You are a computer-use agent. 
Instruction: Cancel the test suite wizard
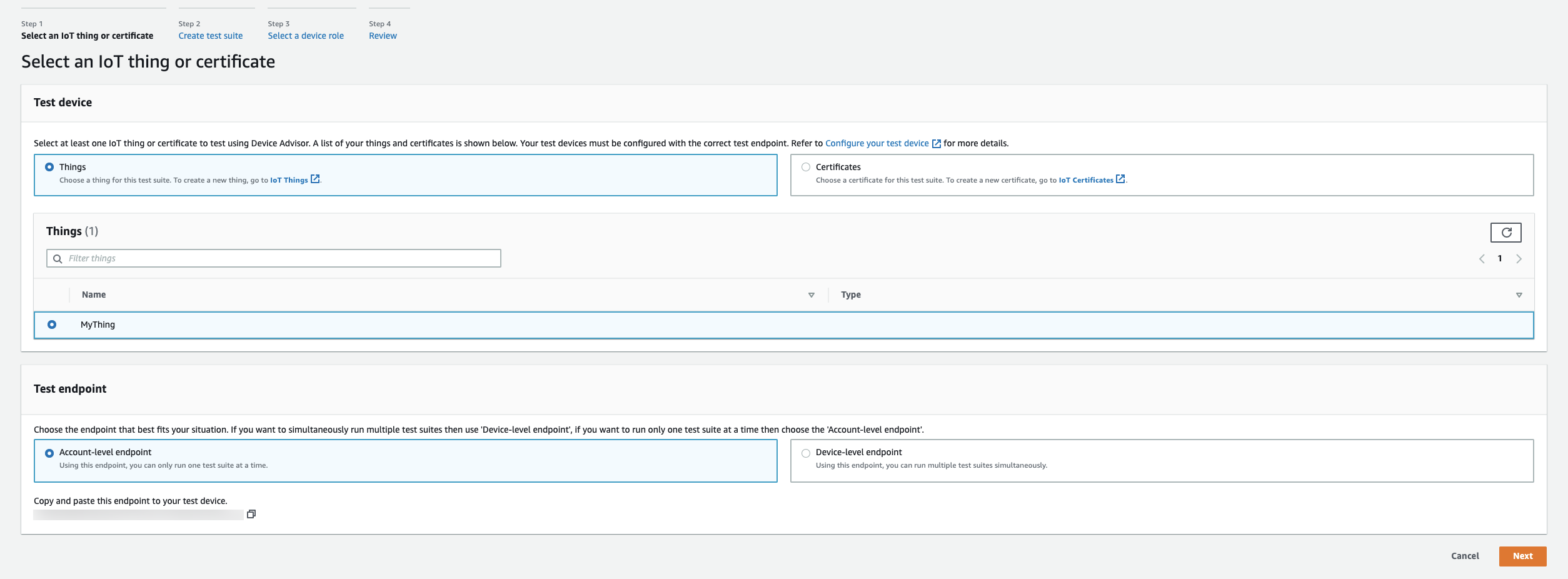pos(1465,556)
